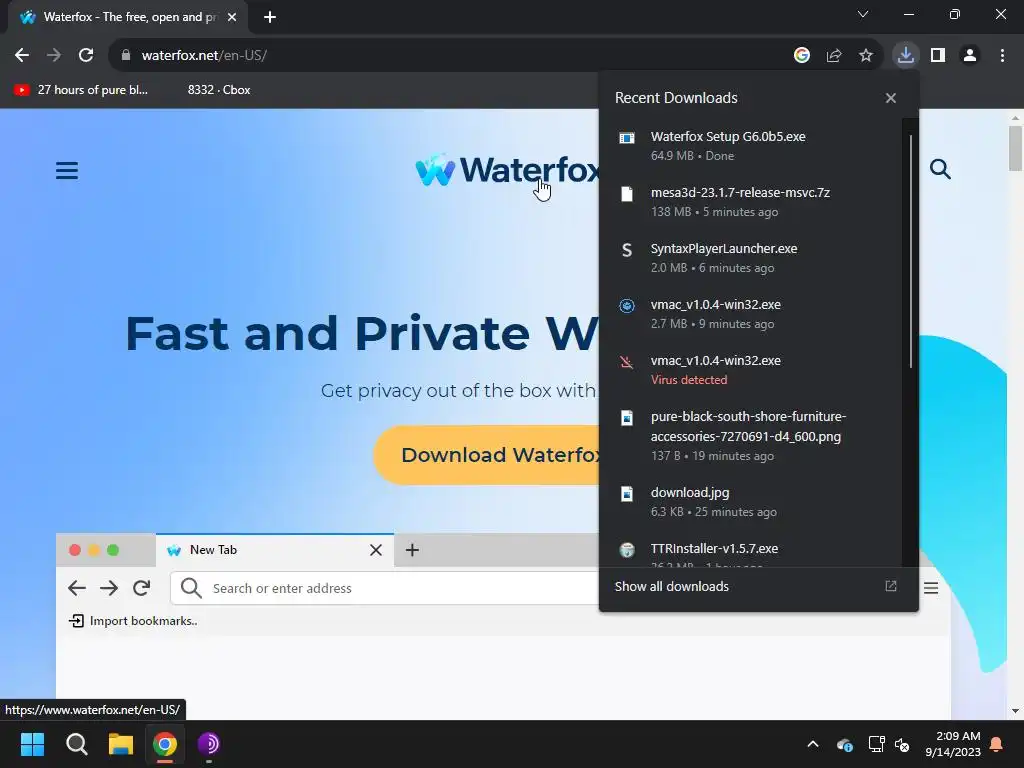Open the Tor Browser taskbar icon

click(x=209, y=744)
